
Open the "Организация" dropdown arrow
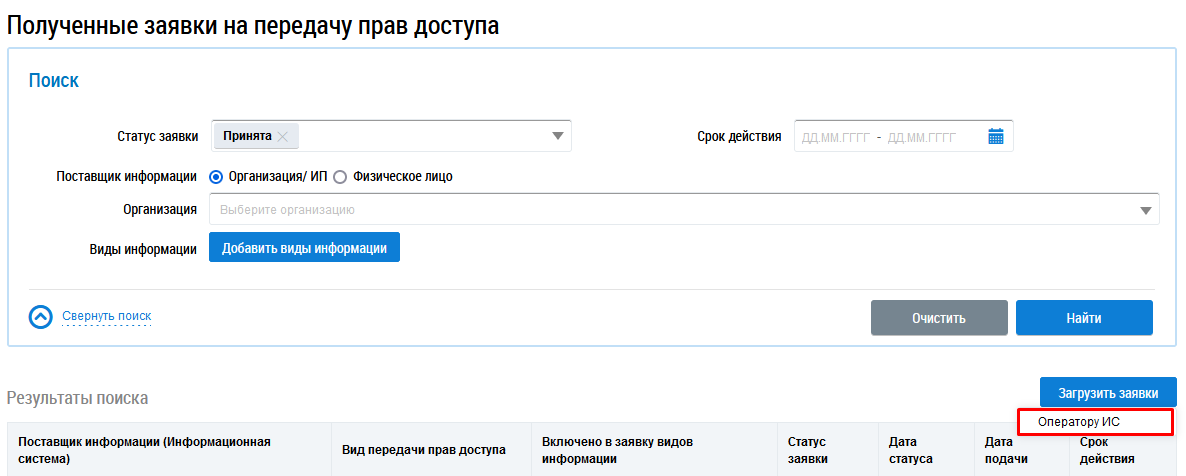(x=1145, y=210)
